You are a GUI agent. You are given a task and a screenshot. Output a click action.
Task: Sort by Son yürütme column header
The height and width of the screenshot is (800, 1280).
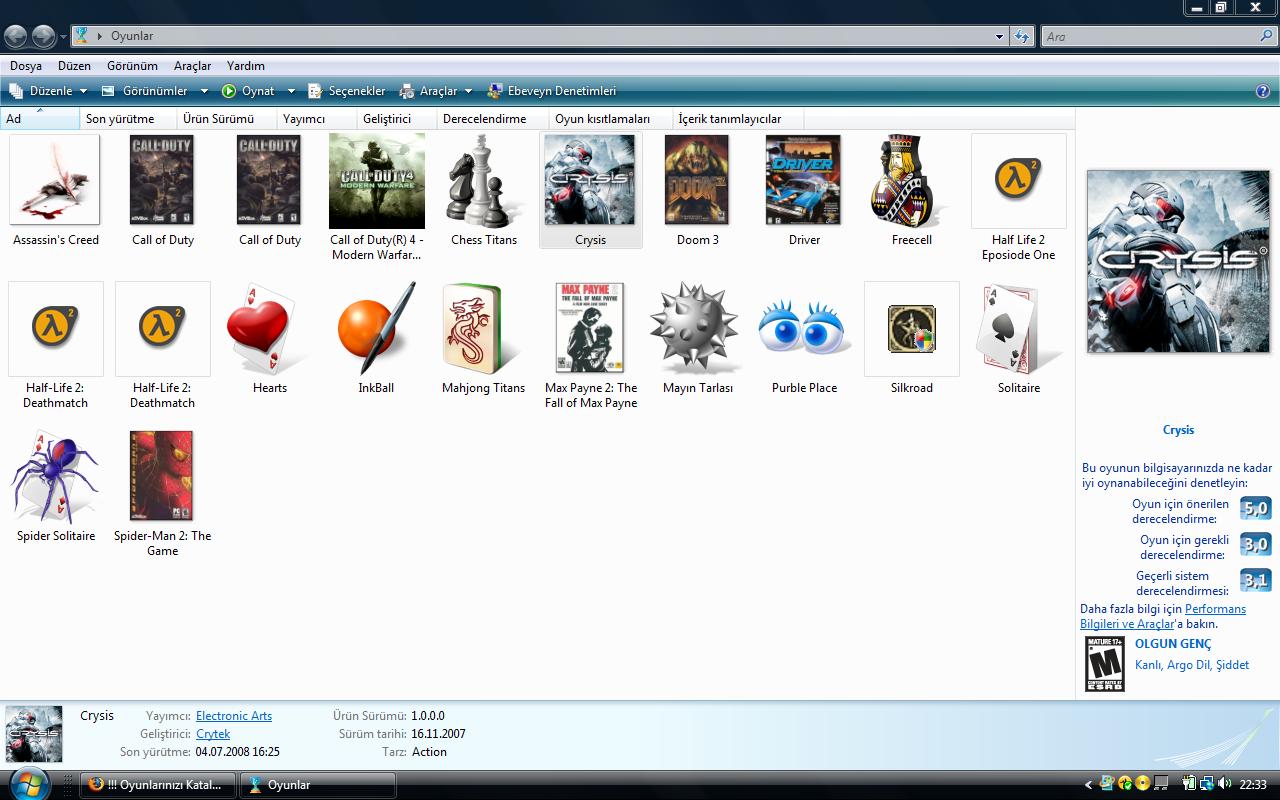click(128, 119)
